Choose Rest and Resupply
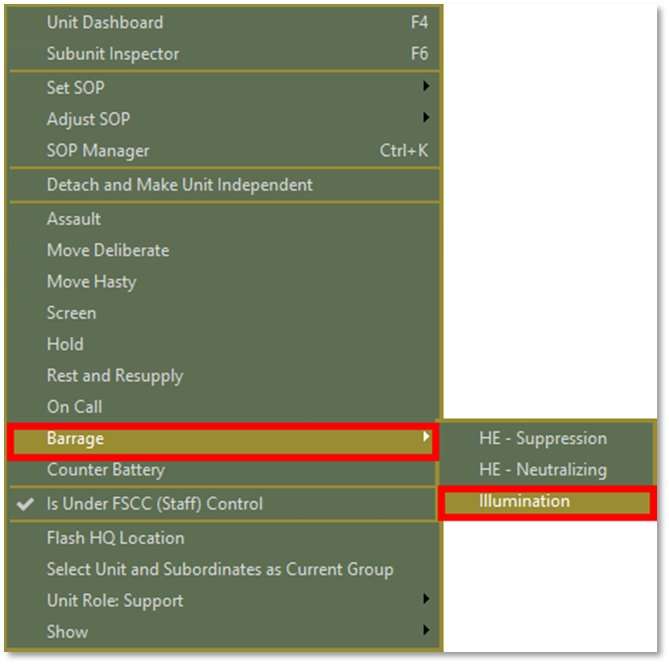Screen dimensions: 669x664 tap(115, 376)
